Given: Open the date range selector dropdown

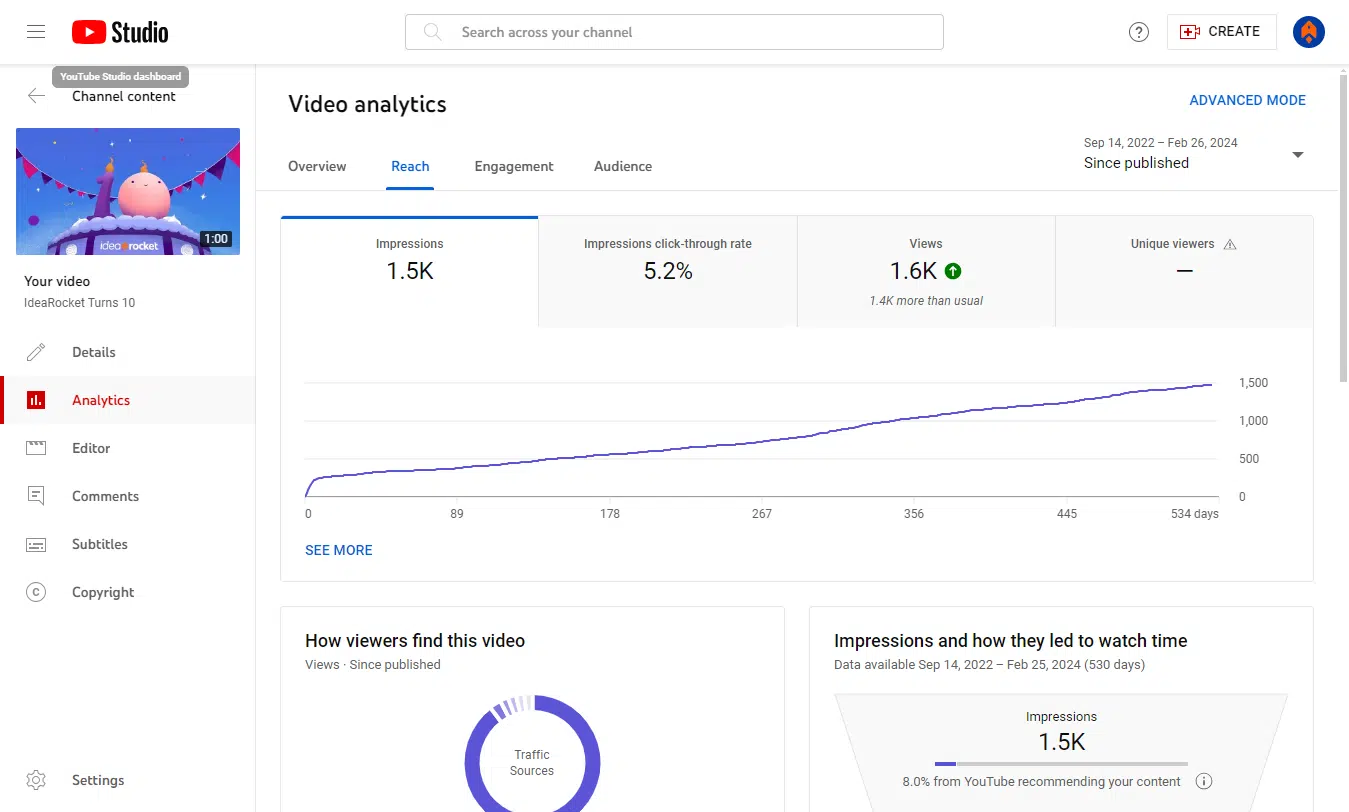Looking at the screenshot, I should coord(1297,155).
